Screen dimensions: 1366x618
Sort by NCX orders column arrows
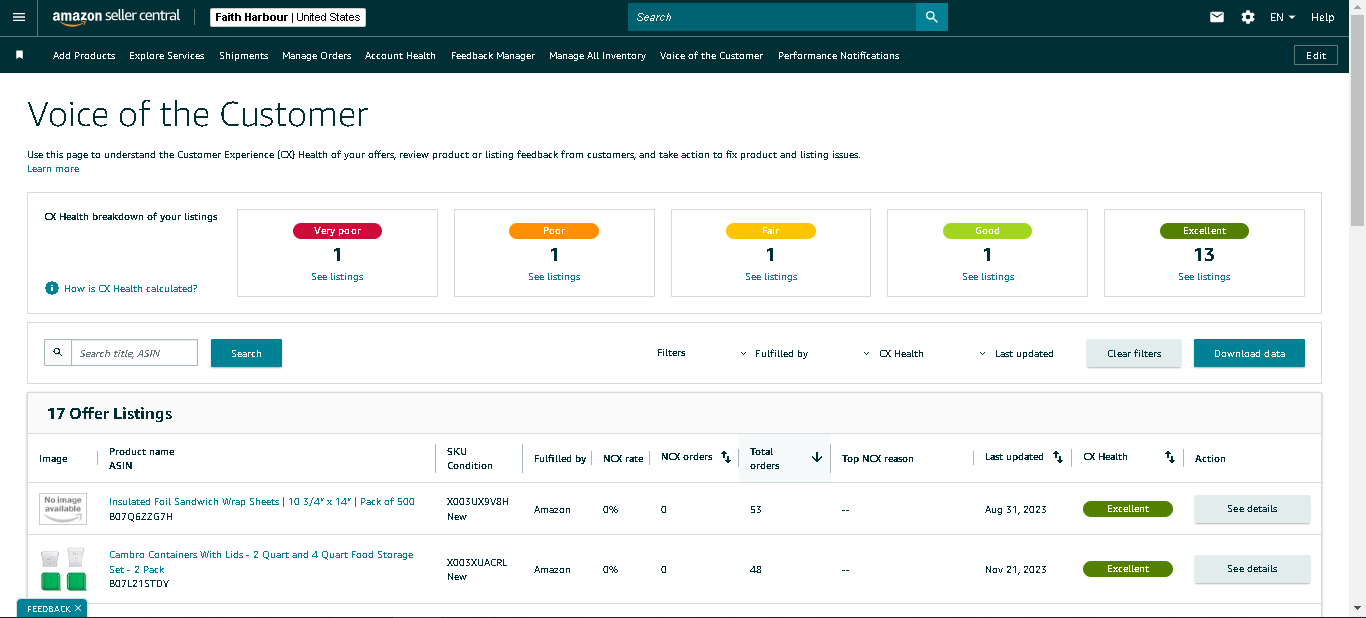pyautogui.click(x=726, y=457)
